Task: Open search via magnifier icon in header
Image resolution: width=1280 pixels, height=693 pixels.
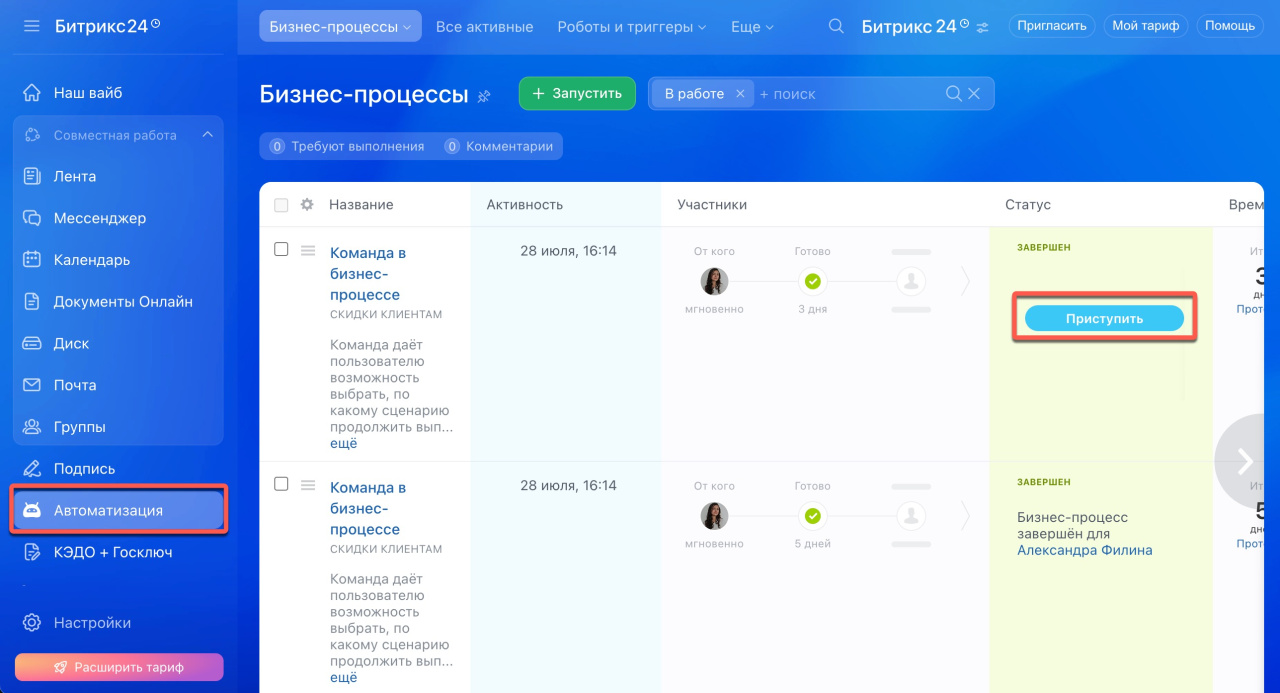Action: 836,27
